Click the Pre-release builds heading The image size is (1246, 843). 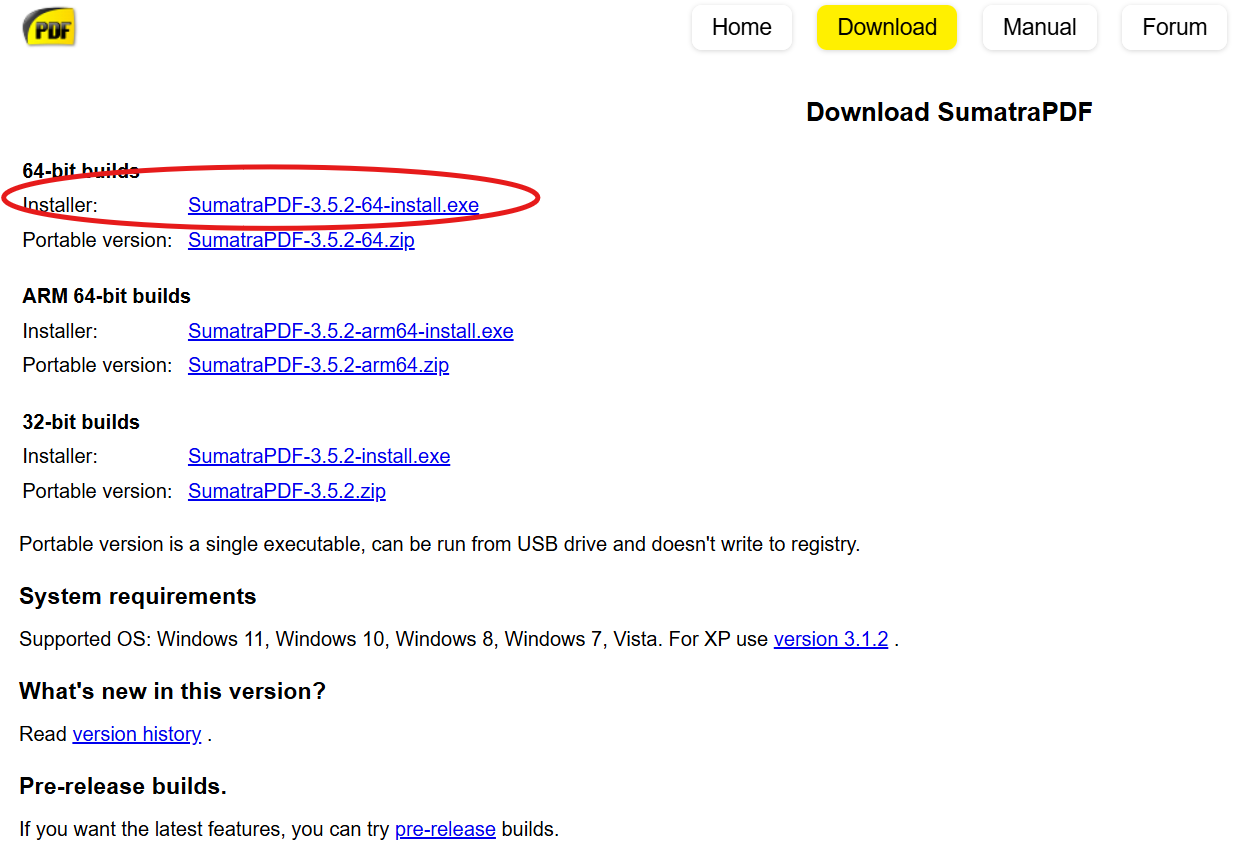[x=123, y=787]
